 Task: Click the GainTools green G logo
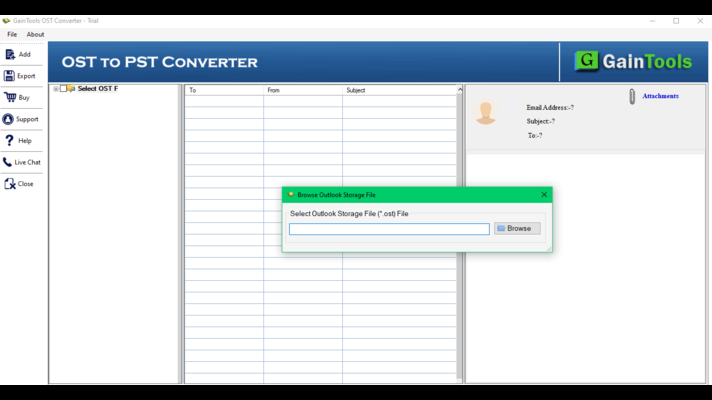[587, 61]
